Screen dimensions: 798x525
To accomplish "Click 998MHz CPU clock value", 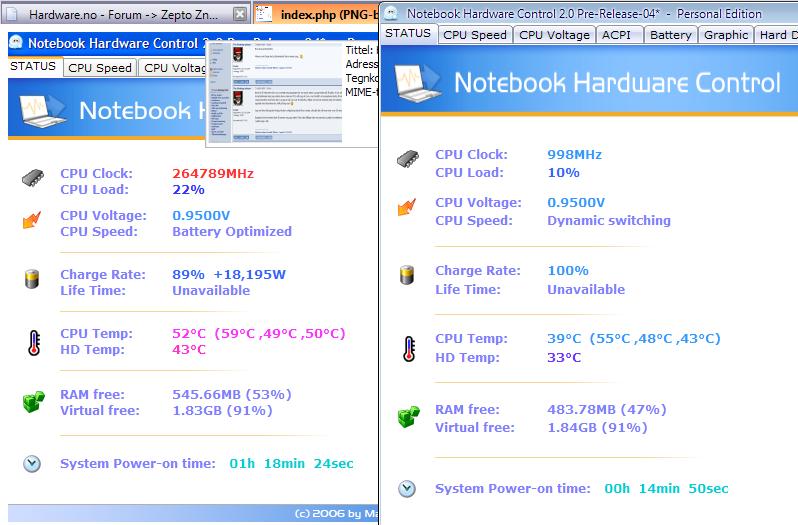I will point(575,155).
